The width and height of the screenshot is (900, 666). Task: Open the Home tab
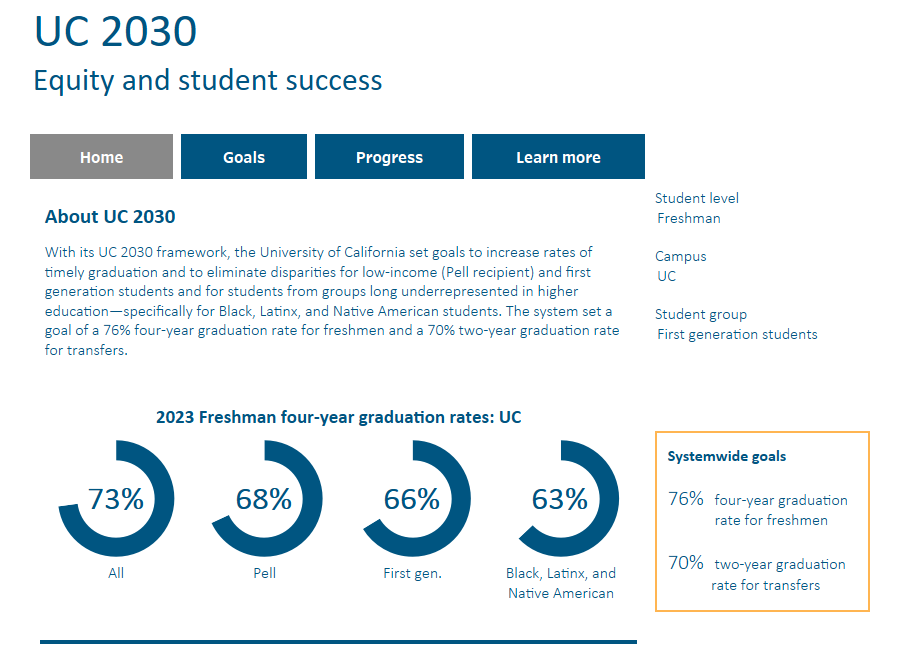(x=101, y=157)
